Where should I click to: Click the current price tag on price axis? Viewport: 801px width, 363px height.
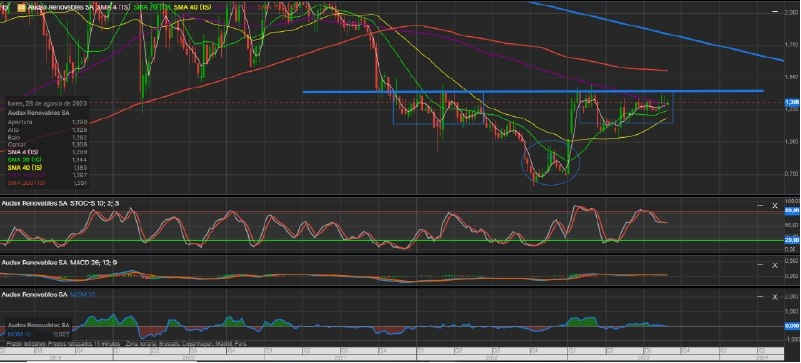coord(792,102)
